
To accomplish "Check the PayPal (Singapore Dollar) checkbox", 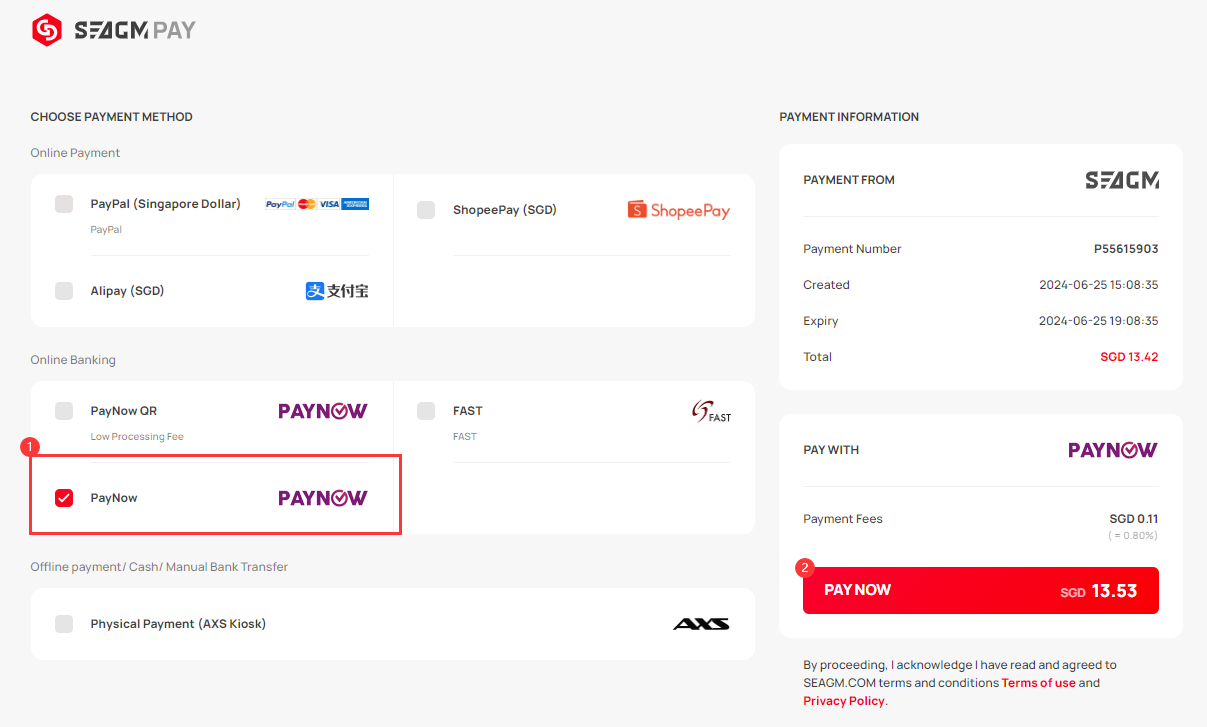I will pyautogui.click(x=64, y=204).
